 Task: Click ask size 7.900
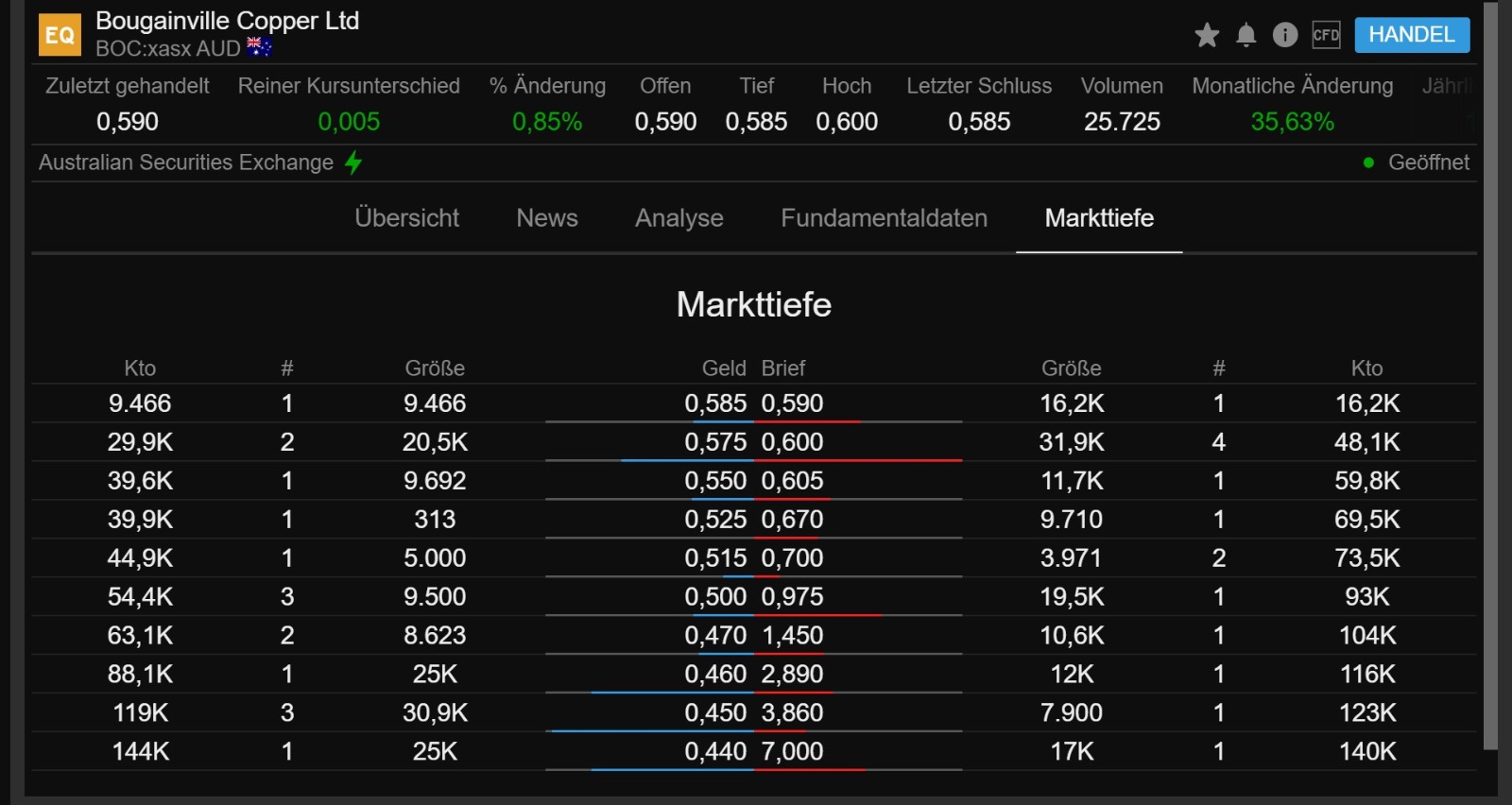click(x=1072, y=713)
